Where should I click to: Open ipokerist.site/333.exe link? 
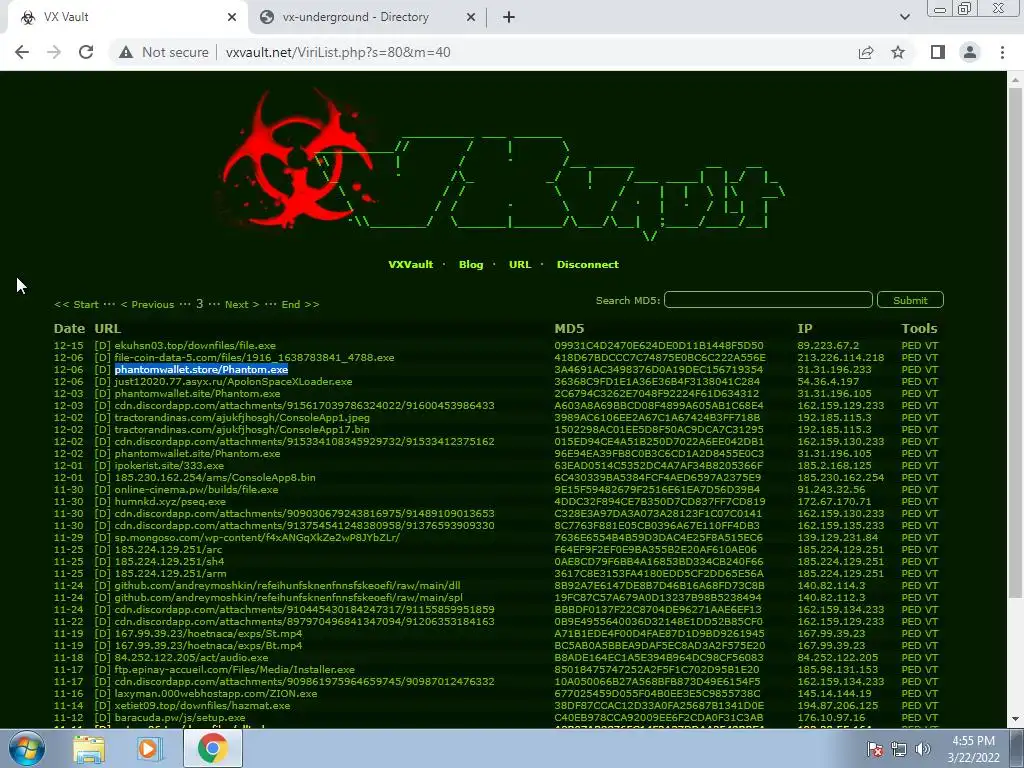tap(169, 466)
